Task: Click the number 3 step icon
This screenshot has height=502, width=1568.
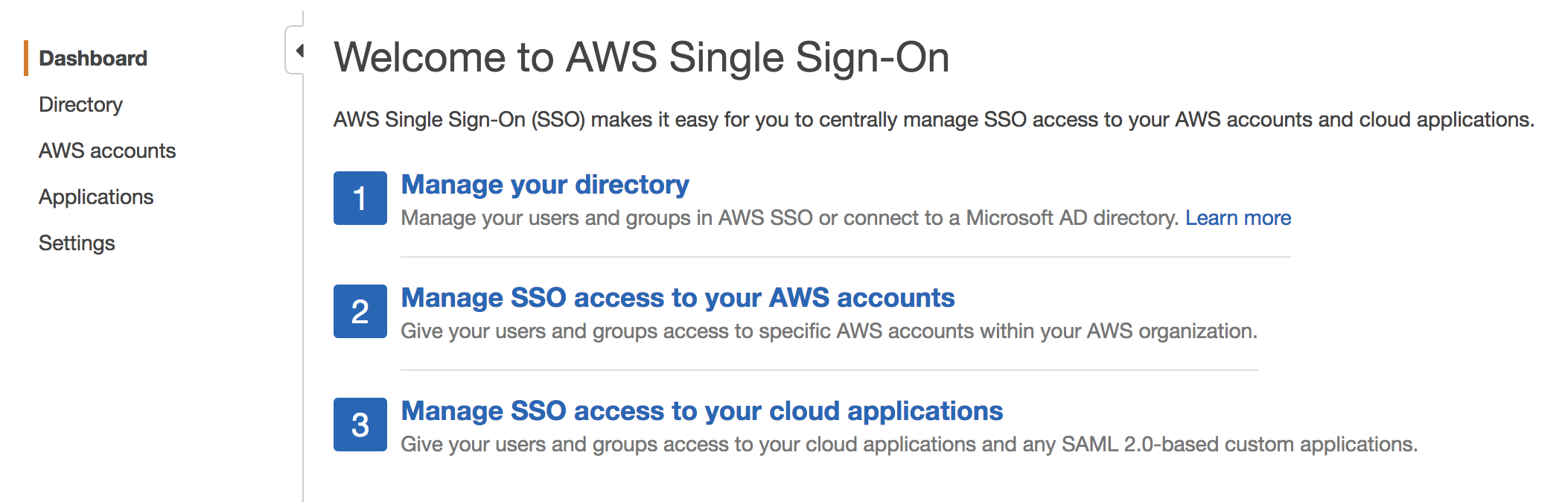Action: pos(360,425)
